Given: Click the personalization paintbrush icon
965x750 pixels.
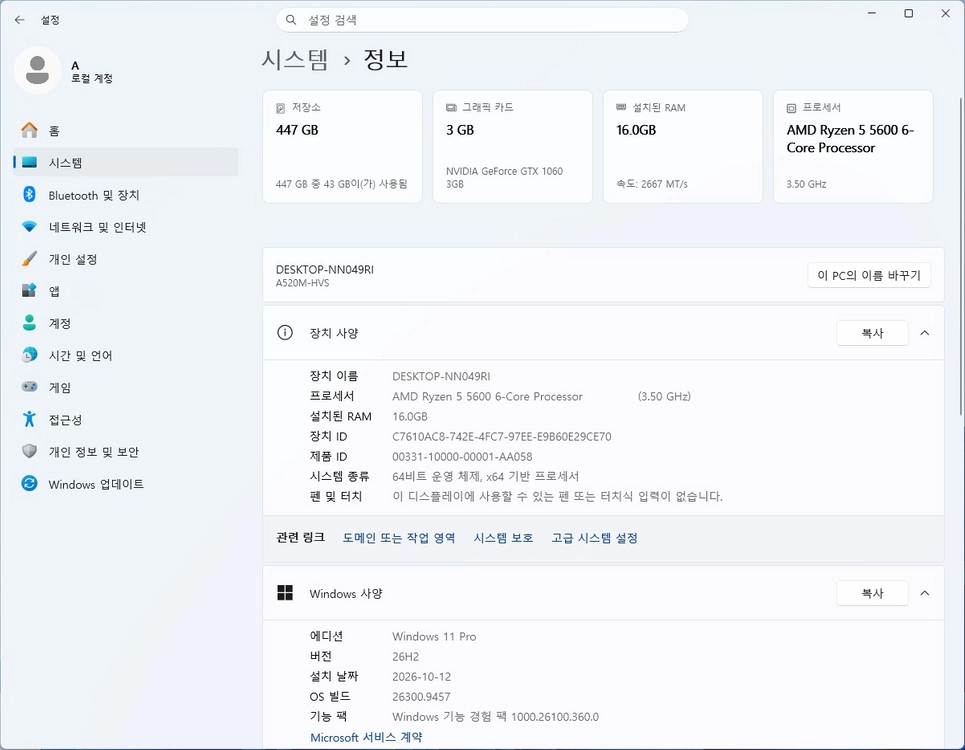Looking at the screenshot, I should (29, 259).
